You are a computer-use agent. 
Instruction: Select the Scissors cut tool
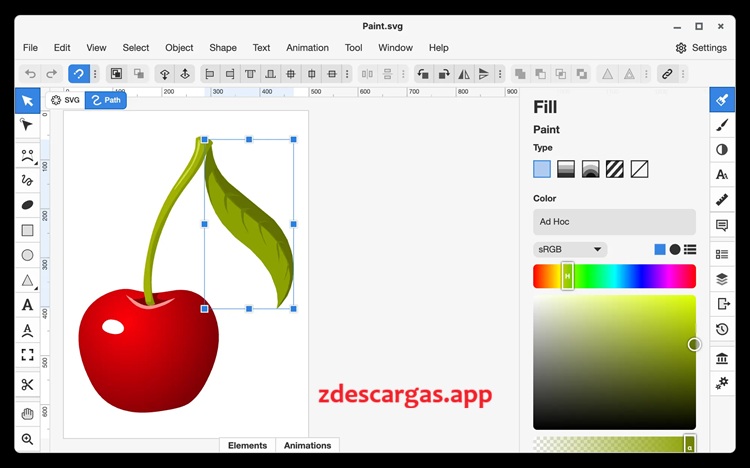coord(27,384)
